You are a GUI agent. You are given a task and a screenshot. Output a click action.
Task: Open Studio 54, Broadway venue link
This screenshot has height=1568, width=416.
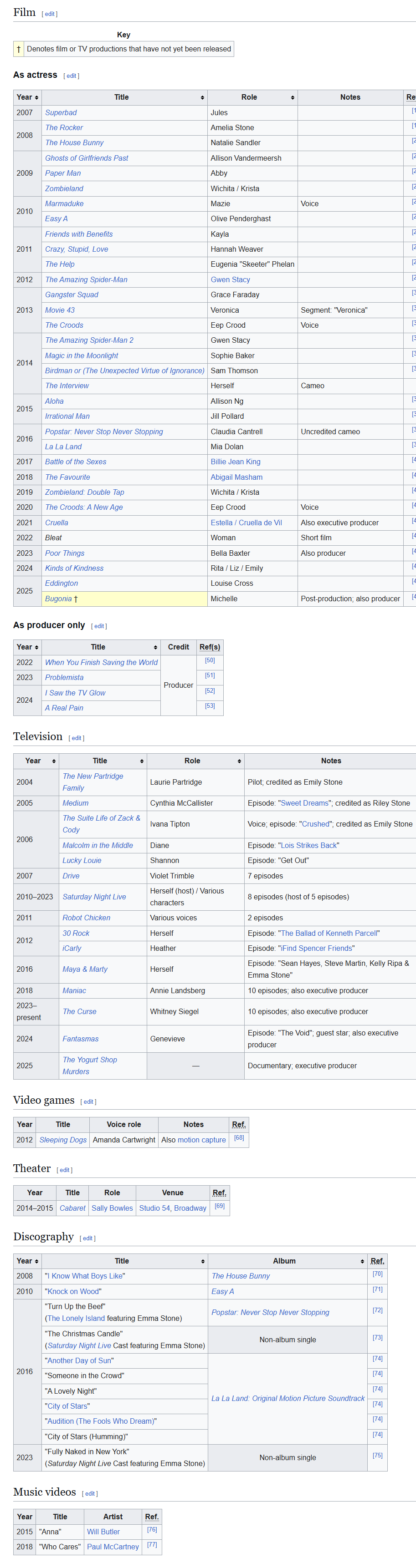[172, 1208]
